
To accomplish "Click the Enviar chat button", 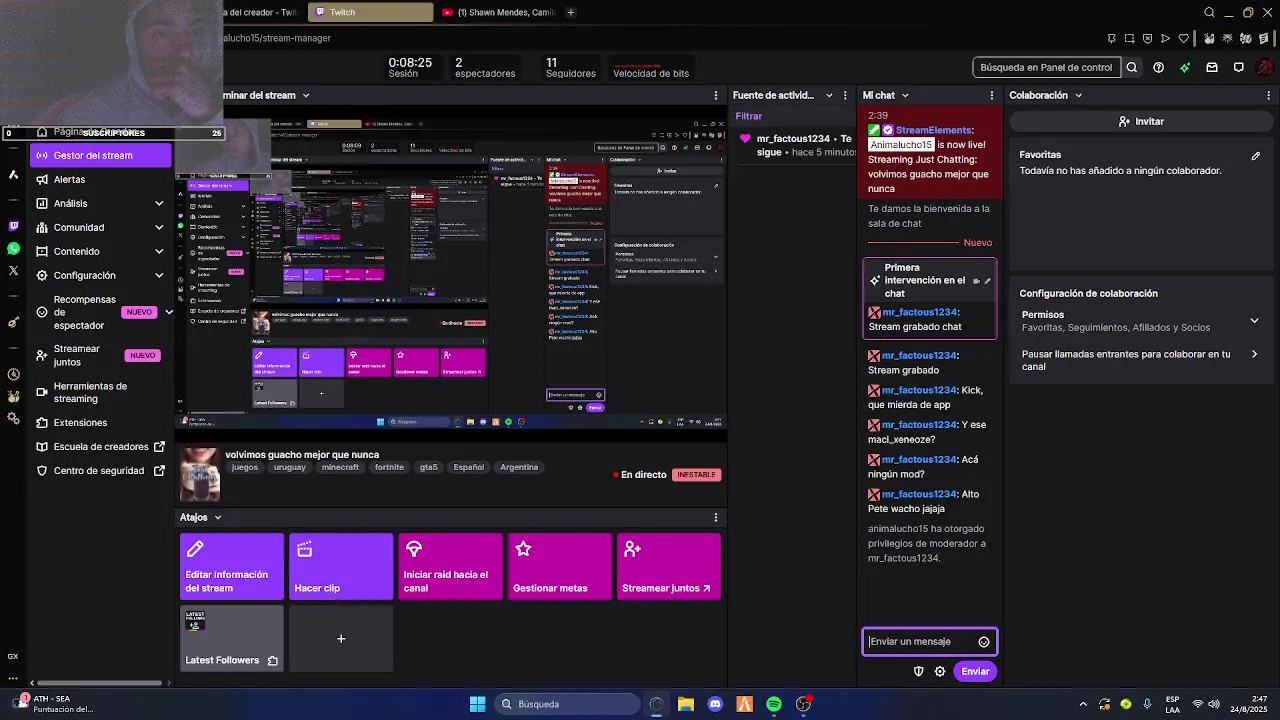I will coord(975,671).
